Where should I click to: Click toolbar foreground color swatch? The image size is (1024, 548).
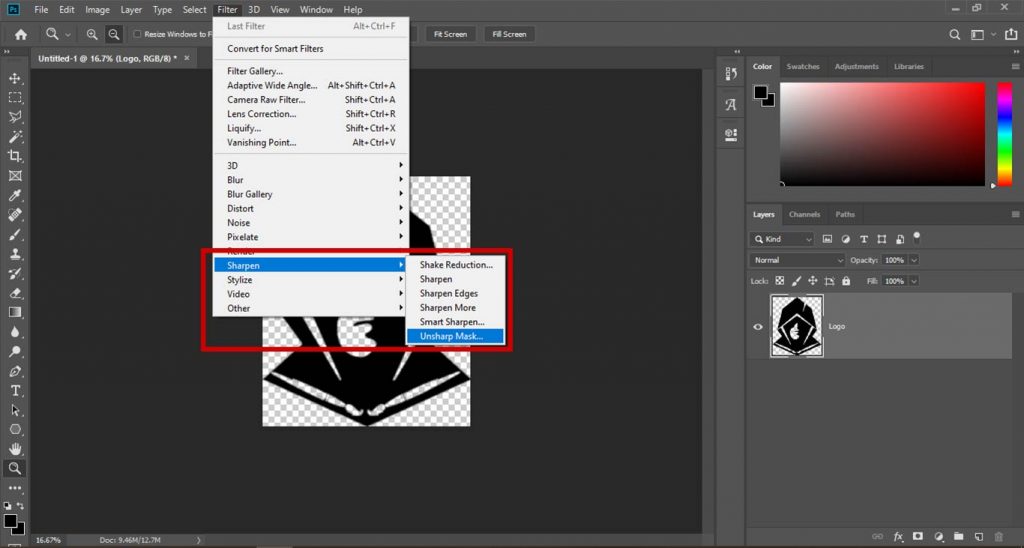pyautogui.click(x=10, y=521)
